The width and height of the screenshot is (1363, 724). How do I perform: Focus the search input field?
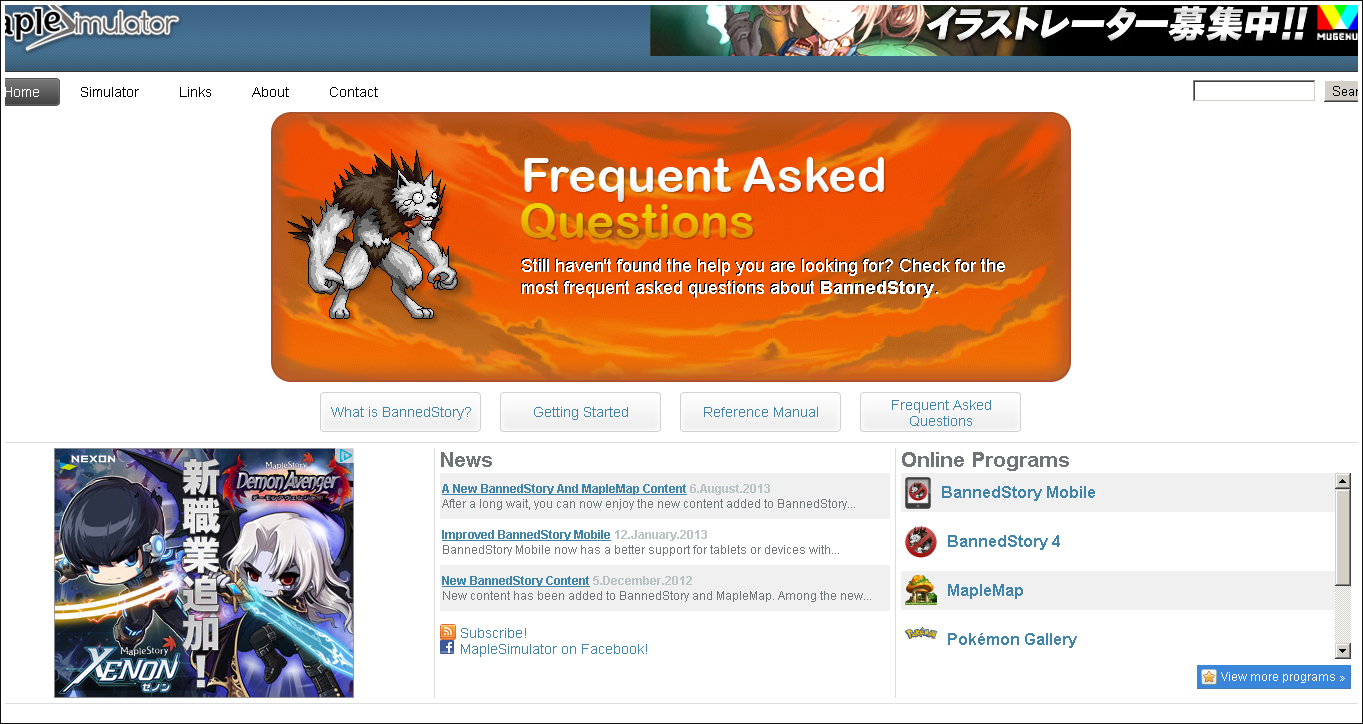(x=1254, y=91)
